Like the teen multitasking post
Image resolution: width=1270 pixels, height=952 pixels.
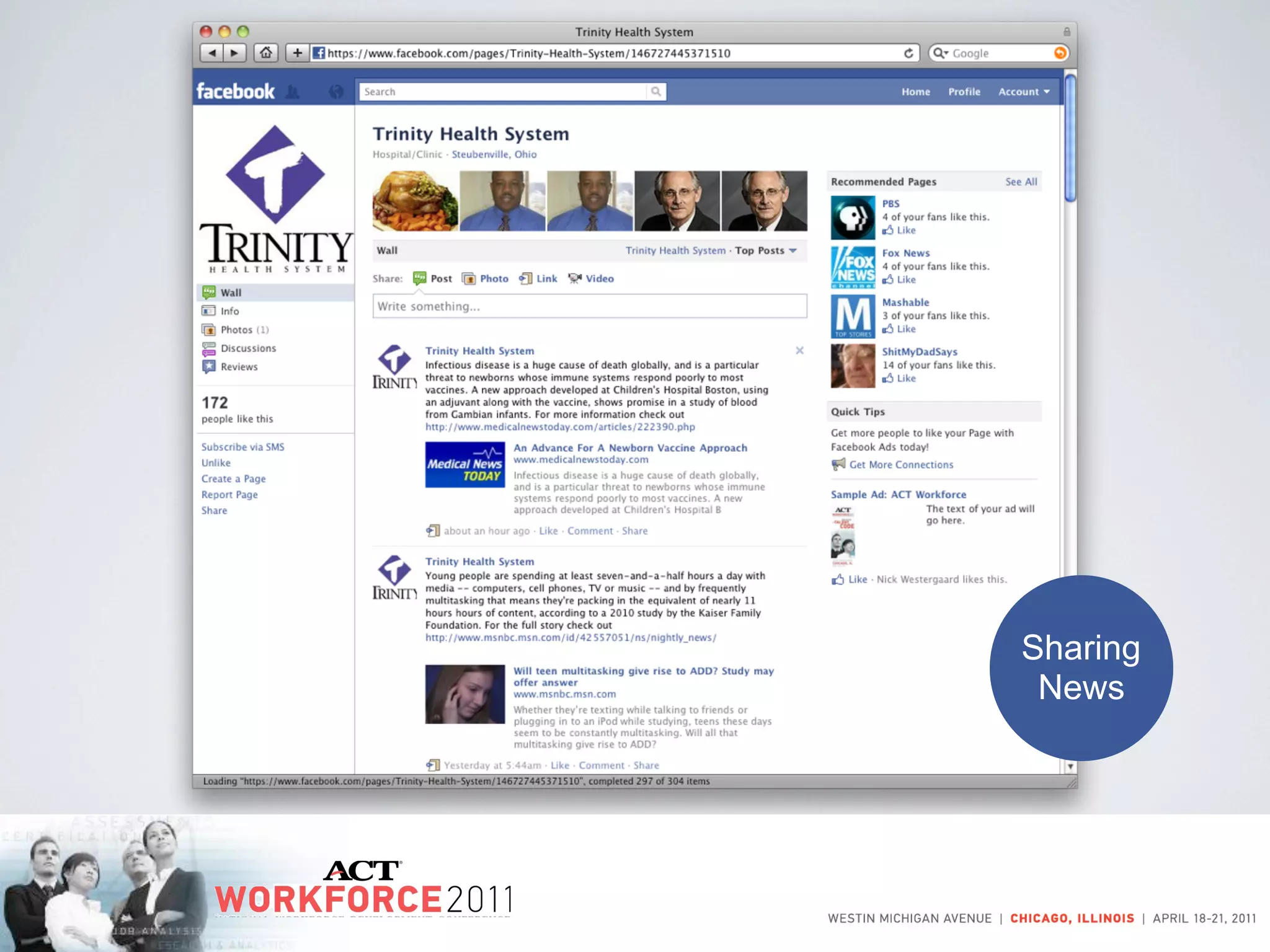click(559, 765)
